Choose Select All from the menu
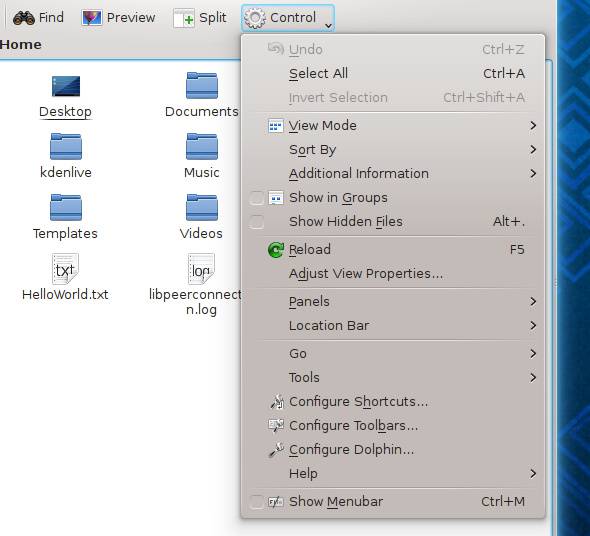 click(x=393, y=73)
